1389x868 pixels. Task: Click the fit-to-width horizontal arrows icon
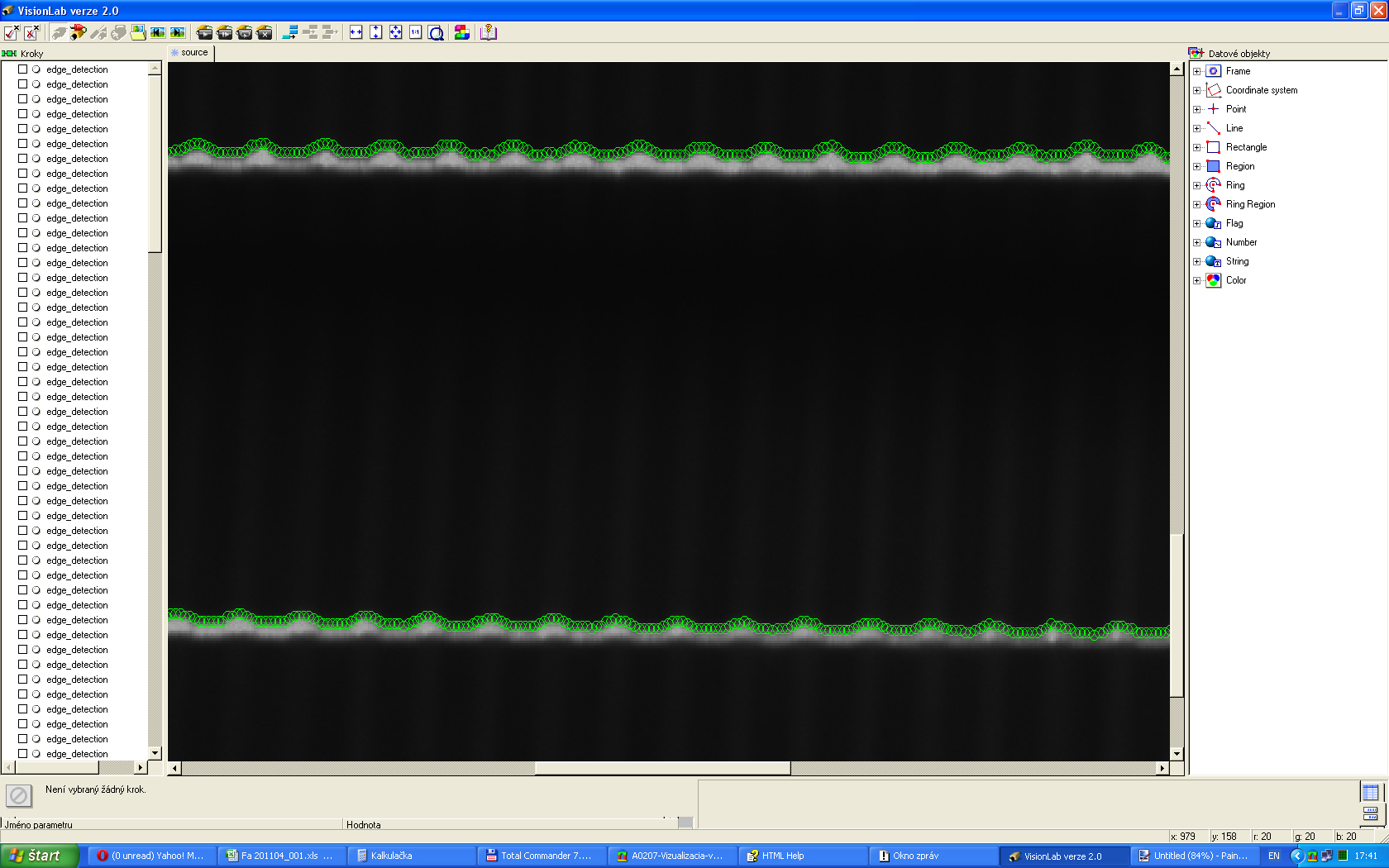pos(356,32)
